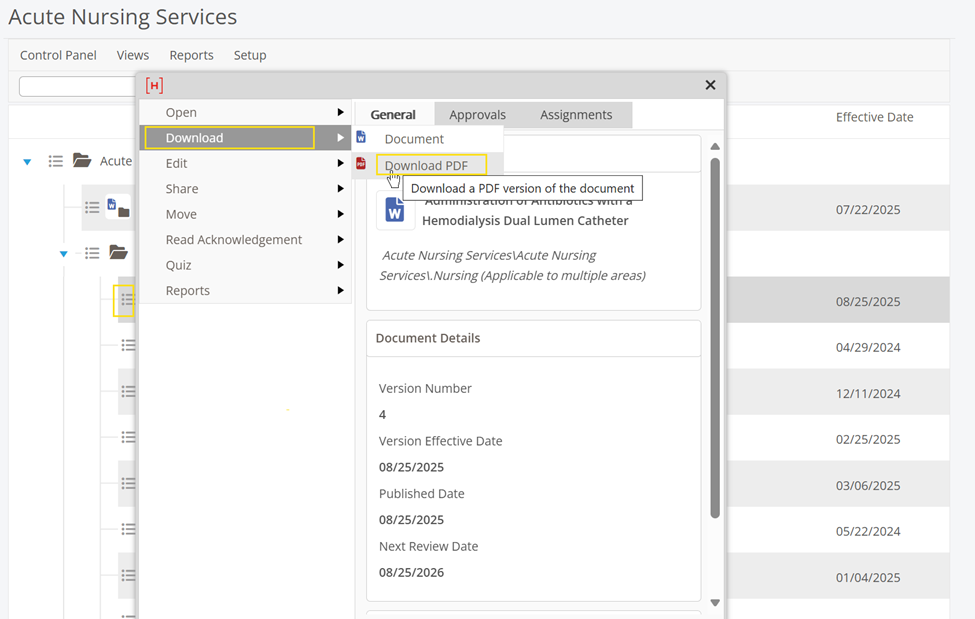
Task: Click the Word icon beside Document option
Action: tap(362, 138)
